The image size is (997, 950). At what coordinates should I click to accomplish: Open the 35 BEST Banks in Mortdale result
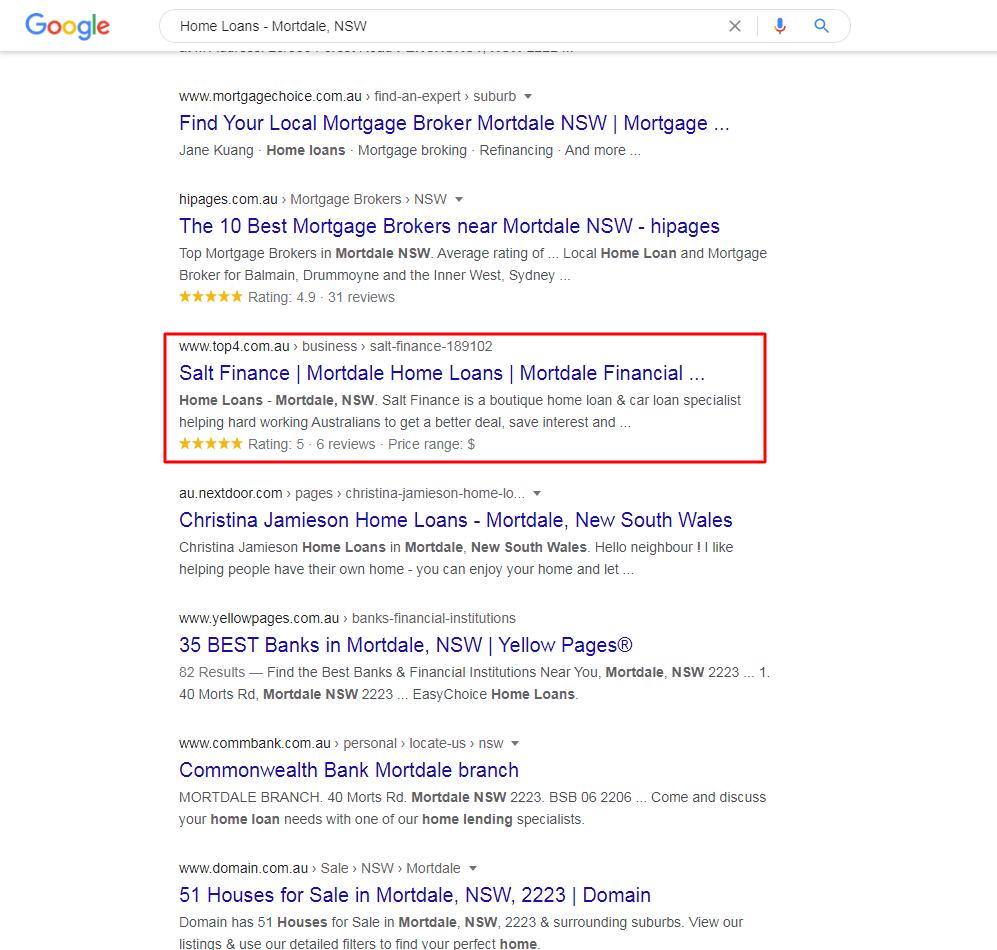click(x=405, y=645)
